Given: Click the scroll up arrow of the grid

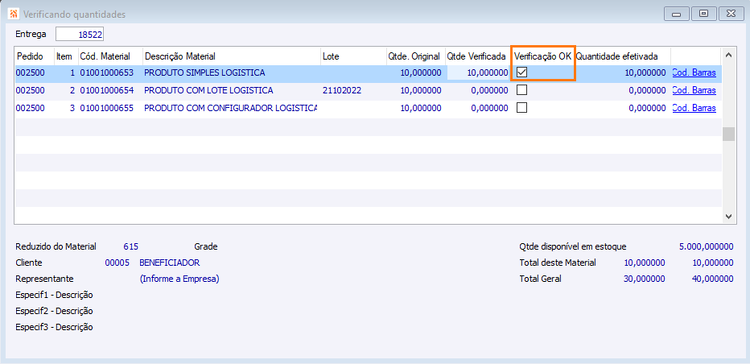Looking at the screenshot, I should pos(728,55).
